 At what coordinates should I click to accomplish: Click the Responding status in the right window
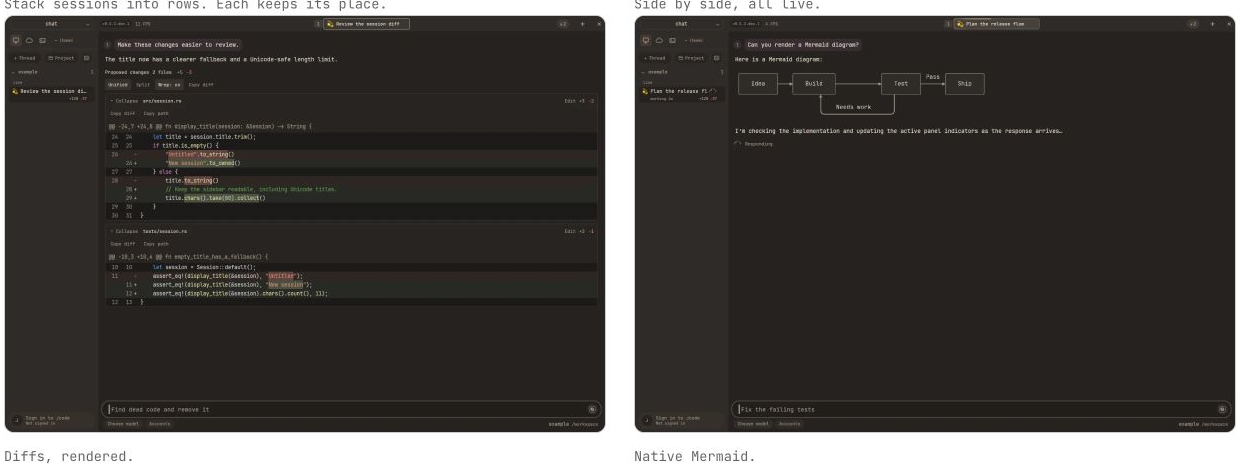pos(756,144)
